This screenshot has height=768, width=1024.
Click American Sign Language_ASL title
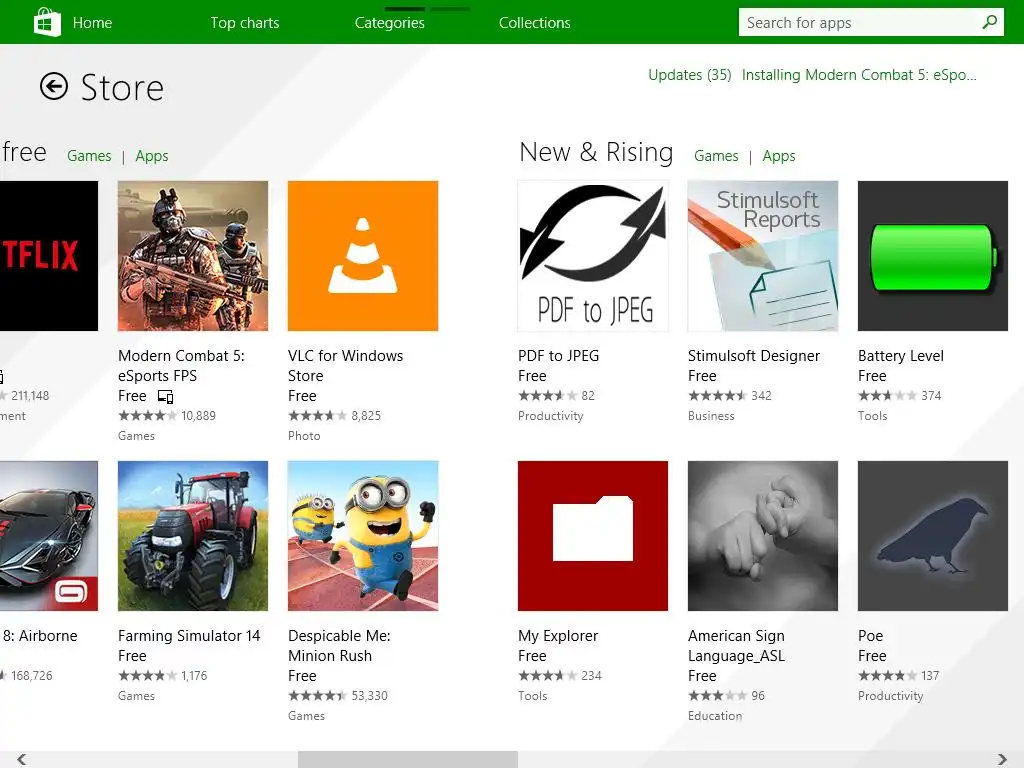[737, 646]
